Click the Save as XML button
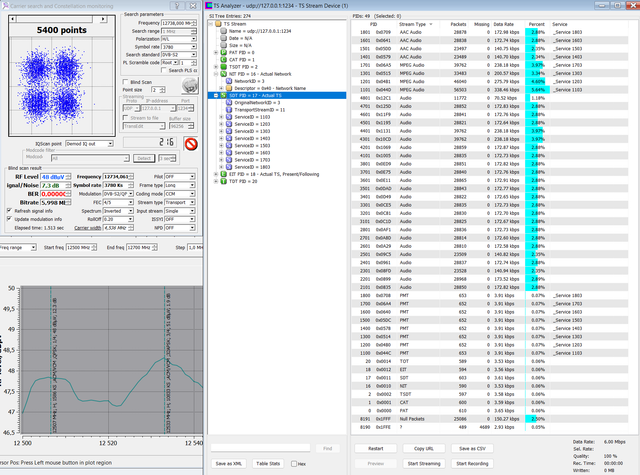This screenshot has width=640, height=475. click(x=229, y=464)
